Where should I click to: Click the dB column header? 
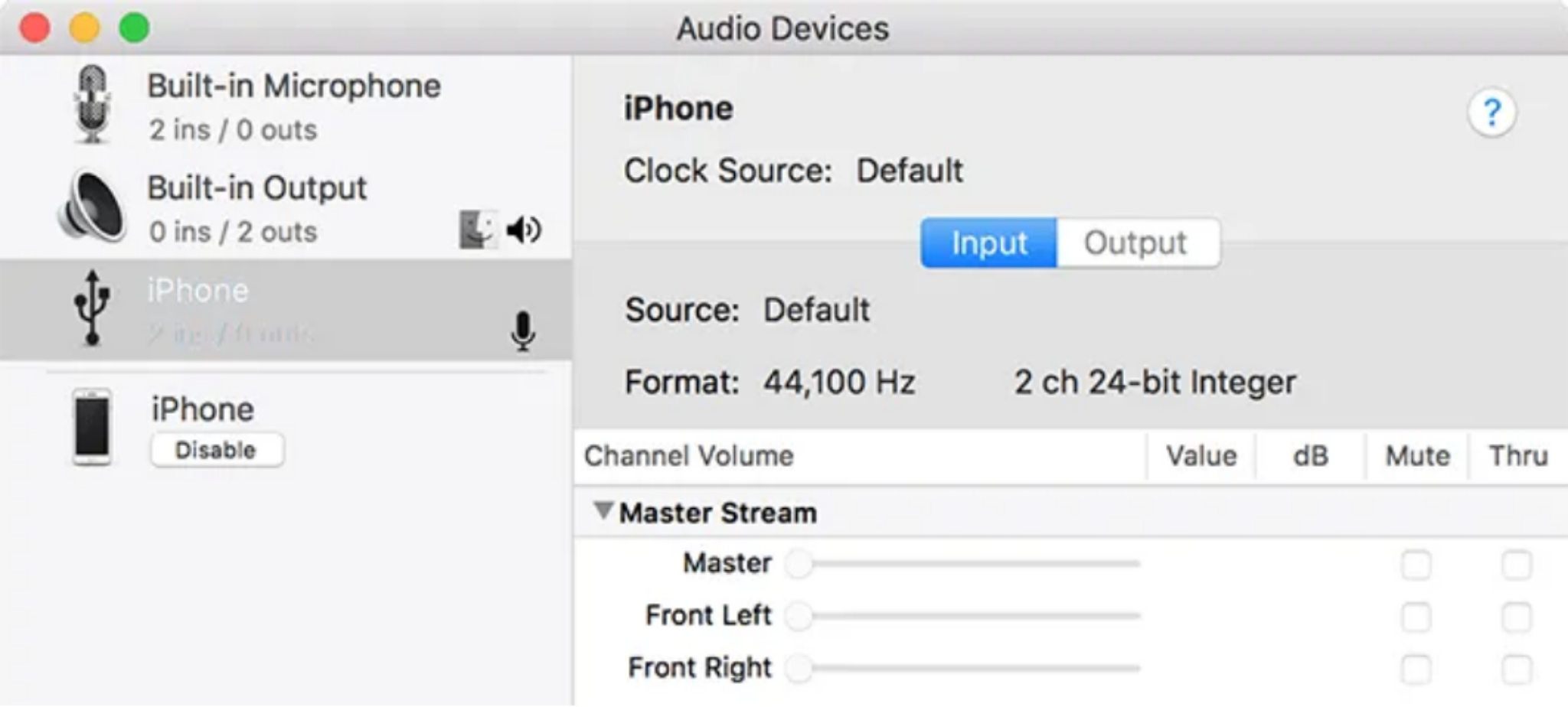tap(1311, 456)
